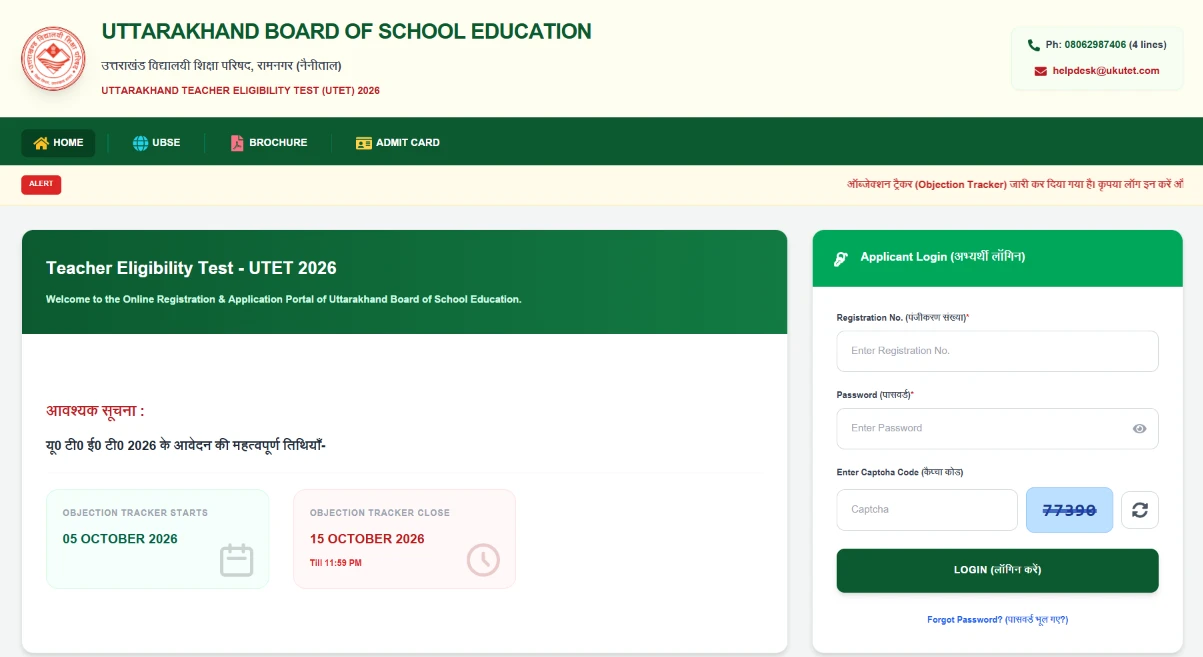Focus the Password input field
Image resolution: width=1203 pixels, height=657 pixels.
point(997,428)
